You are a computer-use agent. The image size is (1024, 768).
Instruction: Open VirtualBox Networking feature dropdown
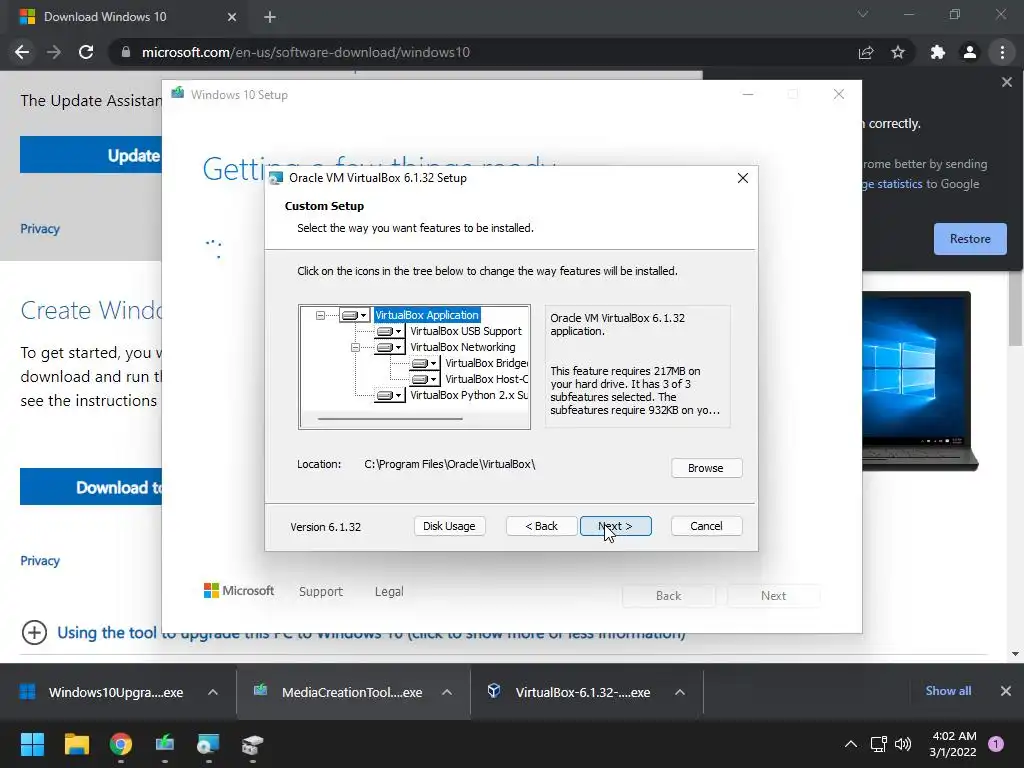click(x=390, y=347)
